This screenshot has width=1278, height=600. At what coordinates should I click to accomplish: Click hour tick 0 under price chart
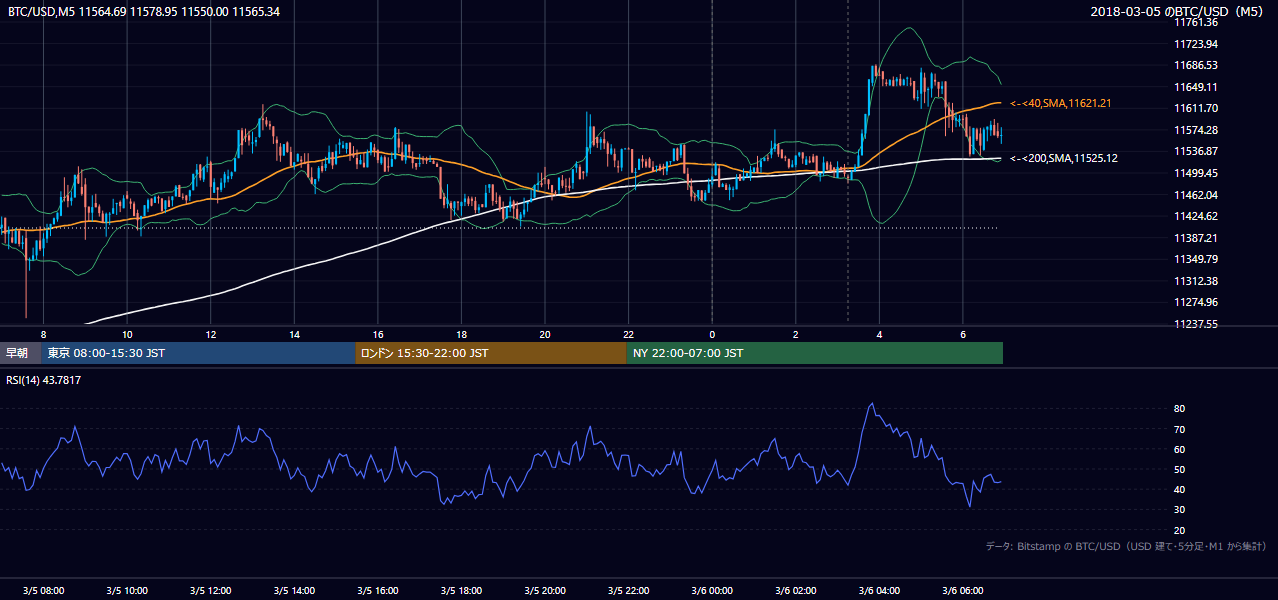tap(712, 334)
